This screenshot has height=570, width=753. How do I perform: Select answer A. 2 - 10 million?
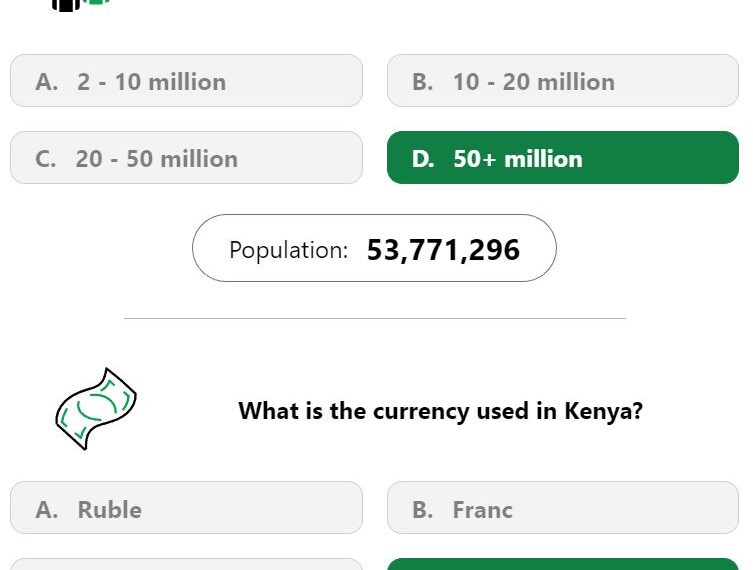[x=186, y=81]
